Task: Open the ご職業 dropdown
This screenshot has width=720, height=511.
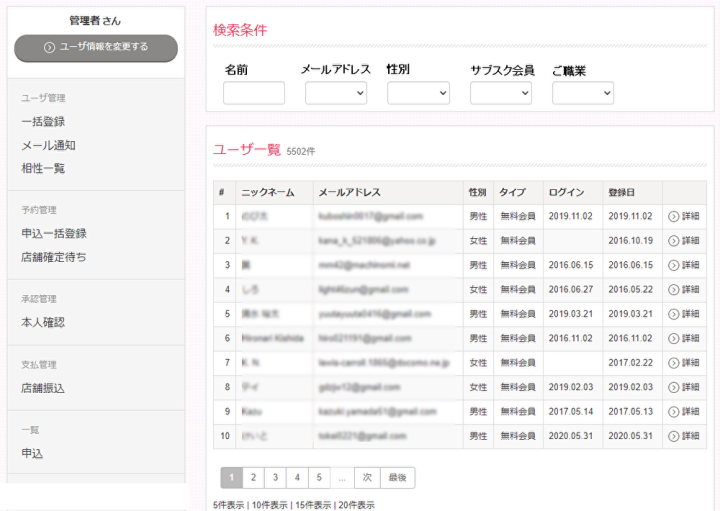Action: [582, 93]
